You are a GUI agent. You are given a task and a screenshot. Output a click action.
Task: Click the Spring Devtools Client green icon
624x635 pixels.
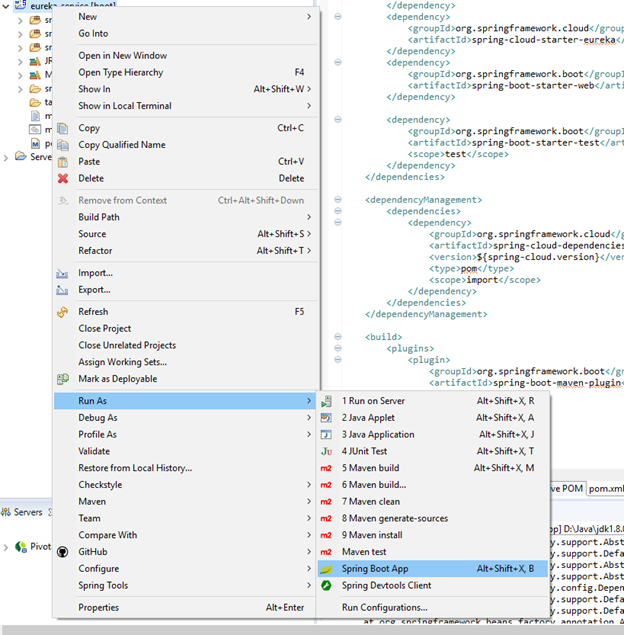(x=326, y=586)
